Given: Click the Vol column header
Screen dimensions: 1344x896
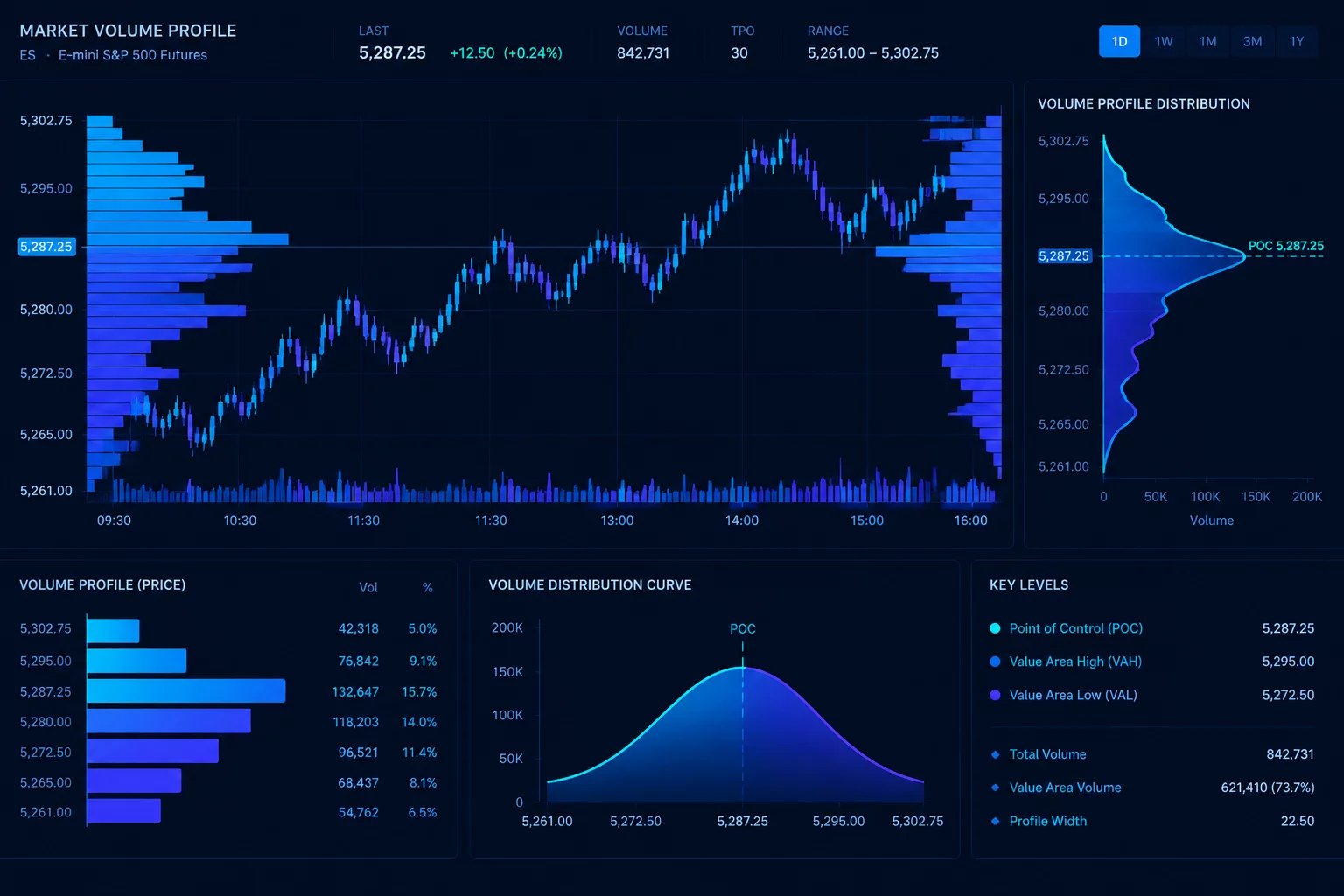Looking at the screenshot, I should point(368,587).
